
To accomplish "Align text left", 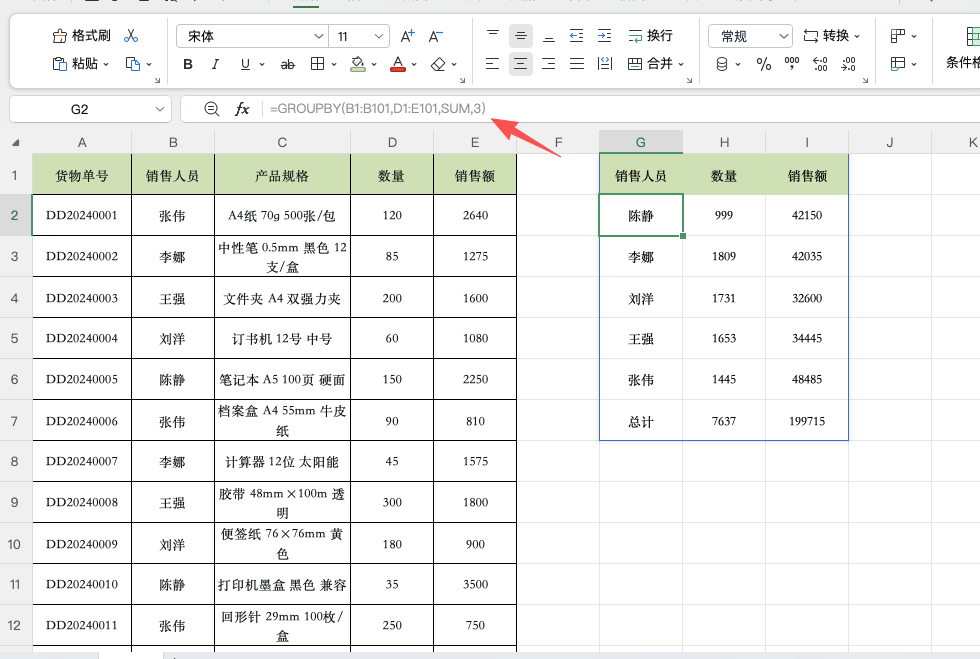I will 492,63.
